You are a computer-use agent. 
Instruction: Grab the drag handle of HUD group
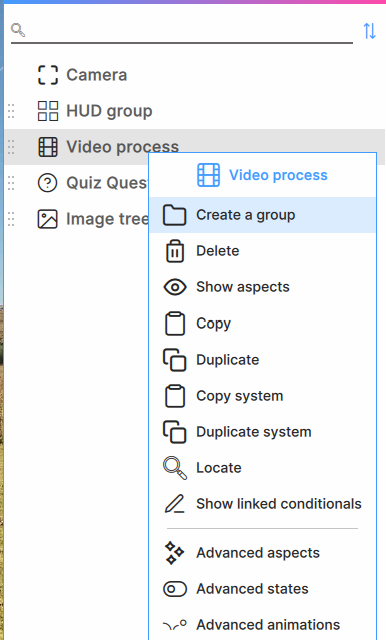click(11, 111)
